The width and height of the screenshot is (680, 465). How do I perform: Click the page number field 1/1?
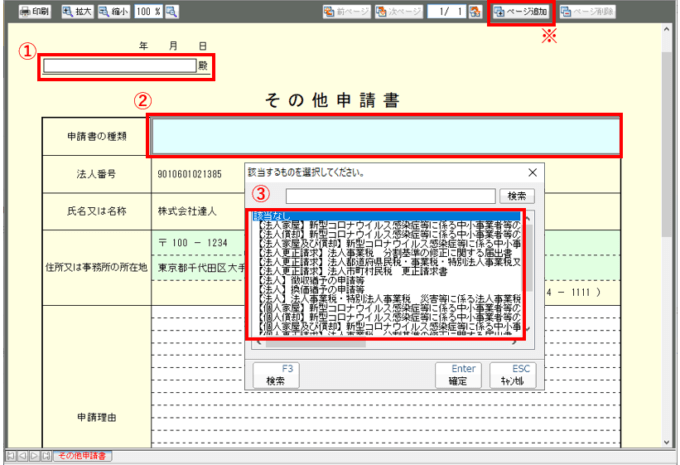point(447,12)
